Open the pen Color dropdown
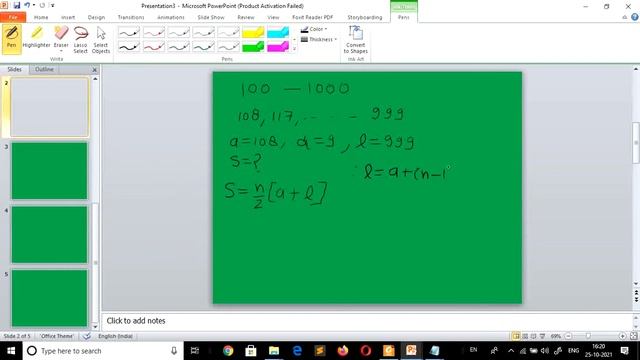 click(x=314, y=29)
